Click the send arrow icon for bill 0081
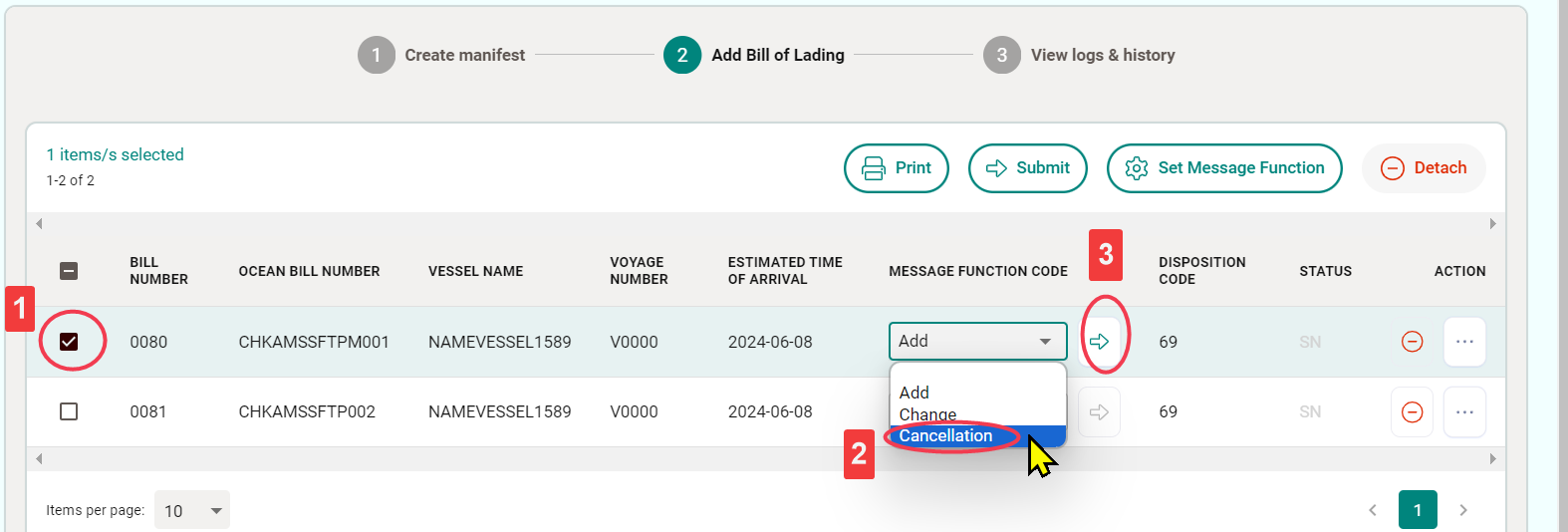1568x532 pixels. click(x=1100, y=412)
